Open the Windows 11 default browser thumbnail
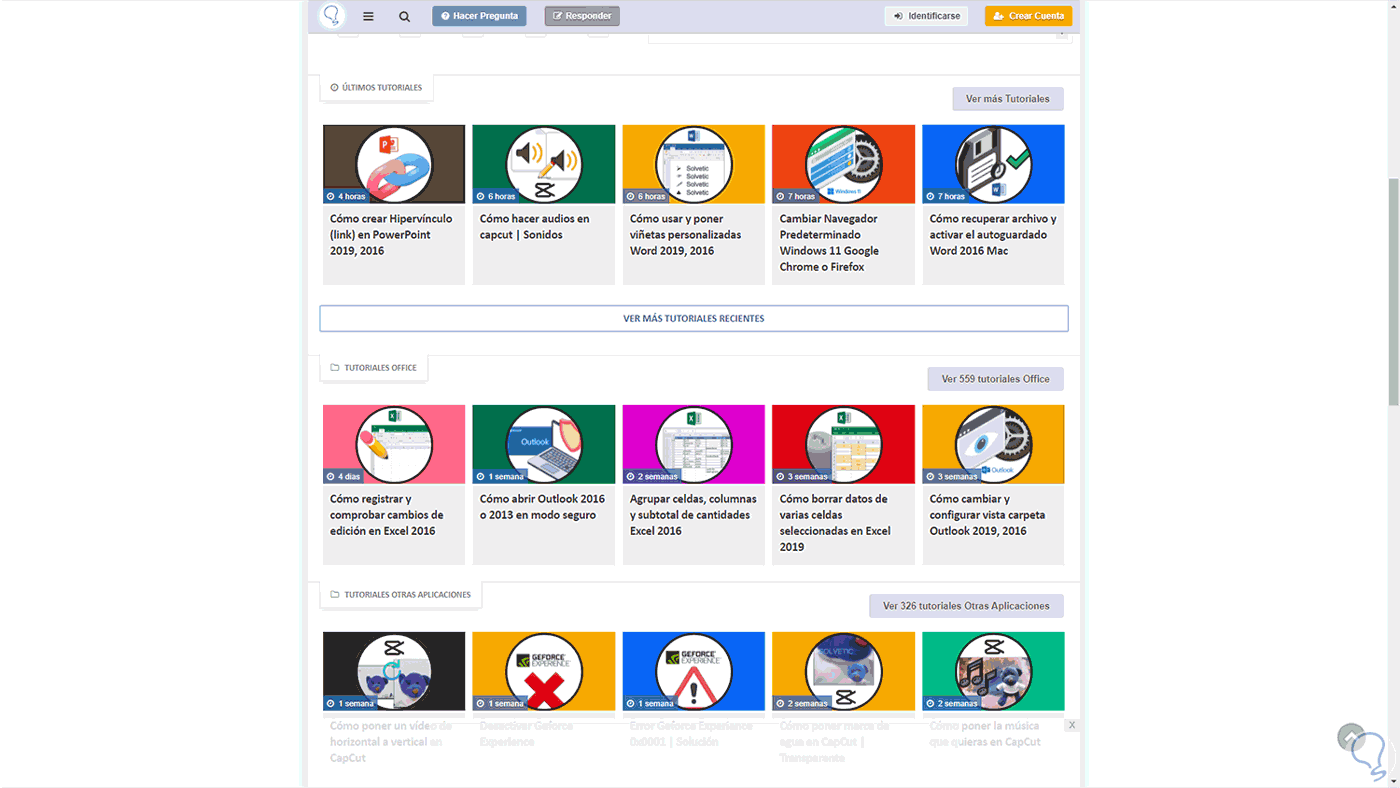This screenshot has width=1400, height=788. [843, 164]
